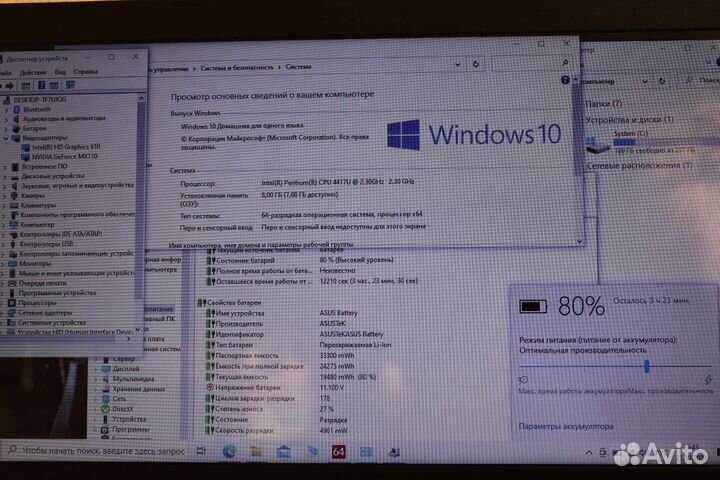Click Система и безопасность breadcrumb

[x=236, y=67]
